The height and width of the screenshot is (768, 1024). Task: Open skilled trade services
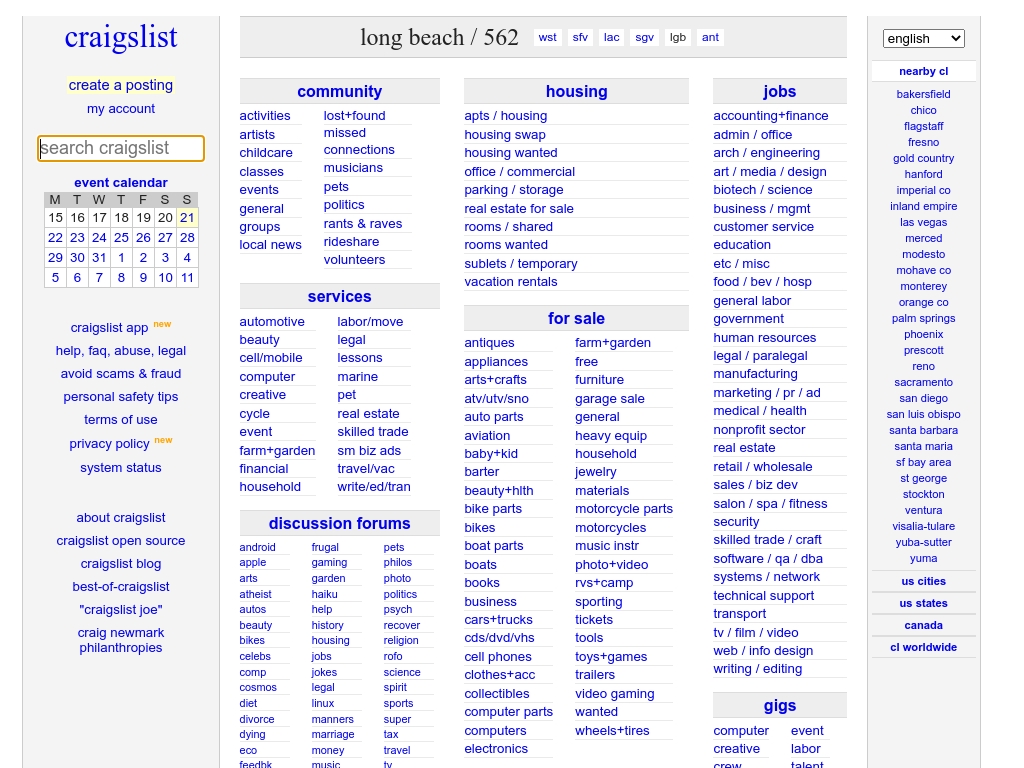373,432
